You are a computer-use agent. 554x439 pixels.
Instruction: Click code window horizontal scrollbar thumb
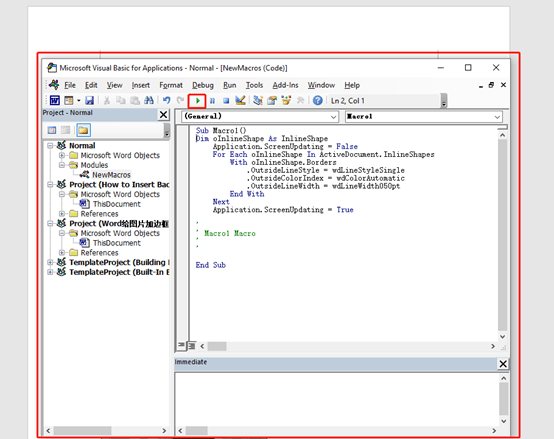coord(217,346)
